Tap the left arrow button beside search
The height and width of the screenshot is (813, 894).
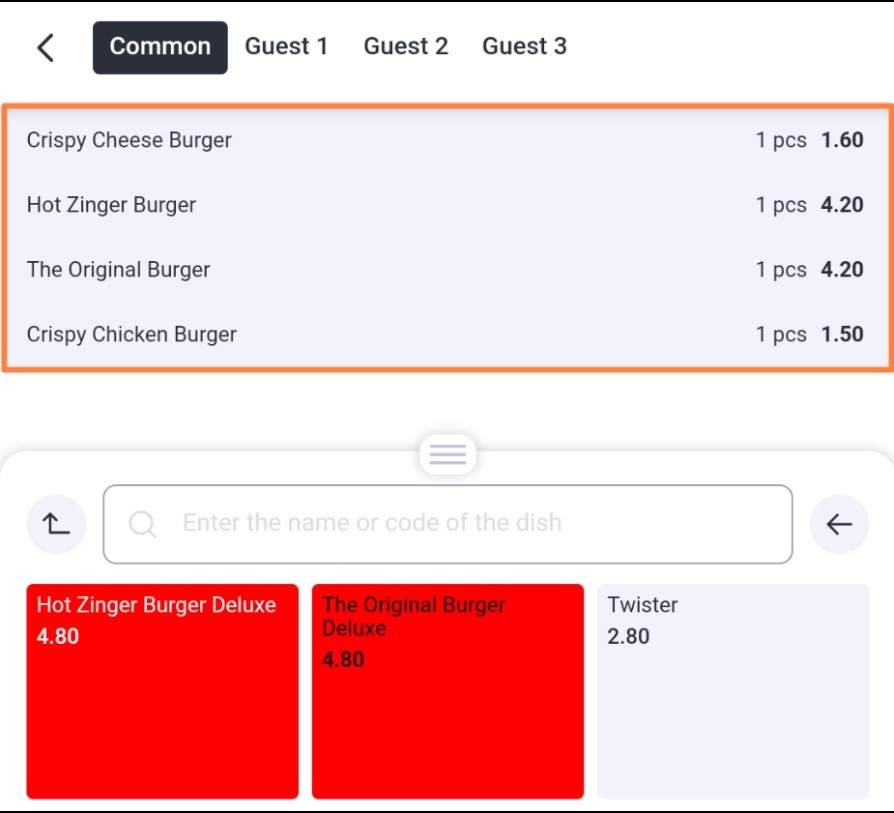pyautogui.click(x=839, y=524)
